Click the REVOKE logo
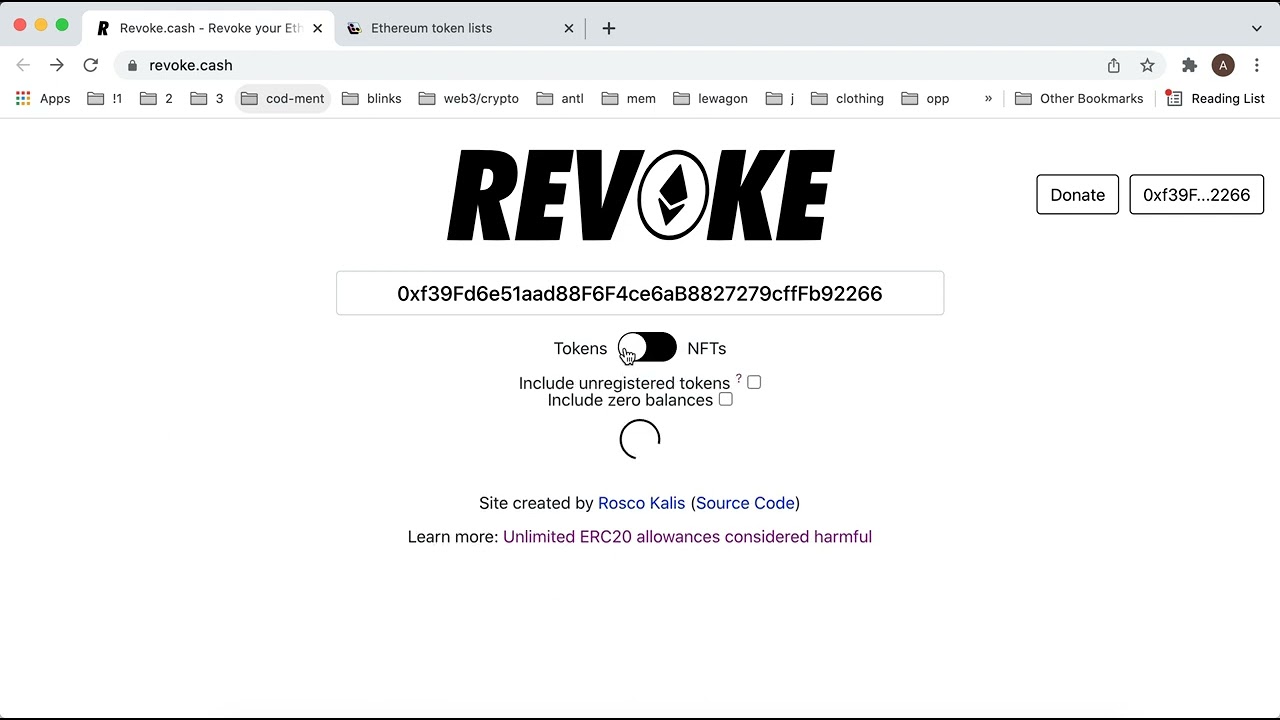The image size is (1280, 720). (x=640, y=195)
